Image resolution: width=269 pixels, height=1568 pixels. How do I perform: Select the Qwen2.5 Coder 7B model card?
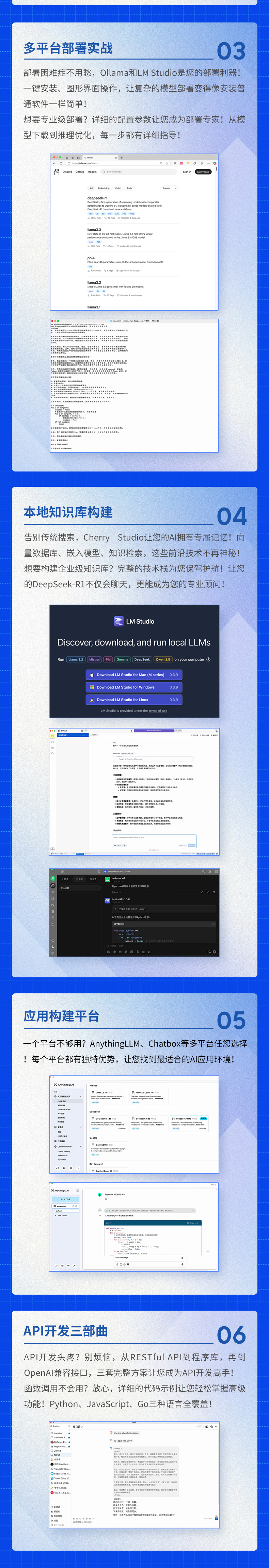pos(148,1097)
